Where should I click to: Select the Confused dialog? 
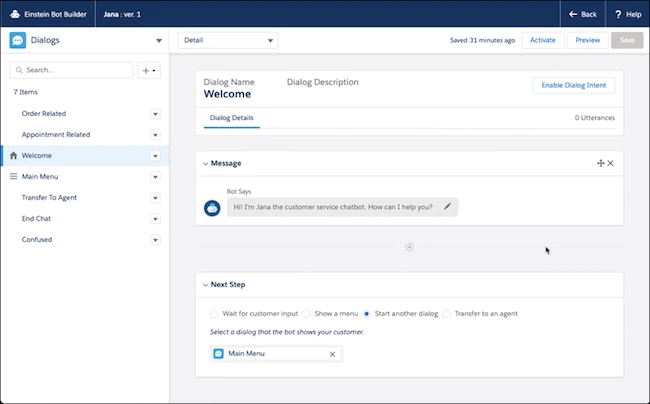click(37, 239)
